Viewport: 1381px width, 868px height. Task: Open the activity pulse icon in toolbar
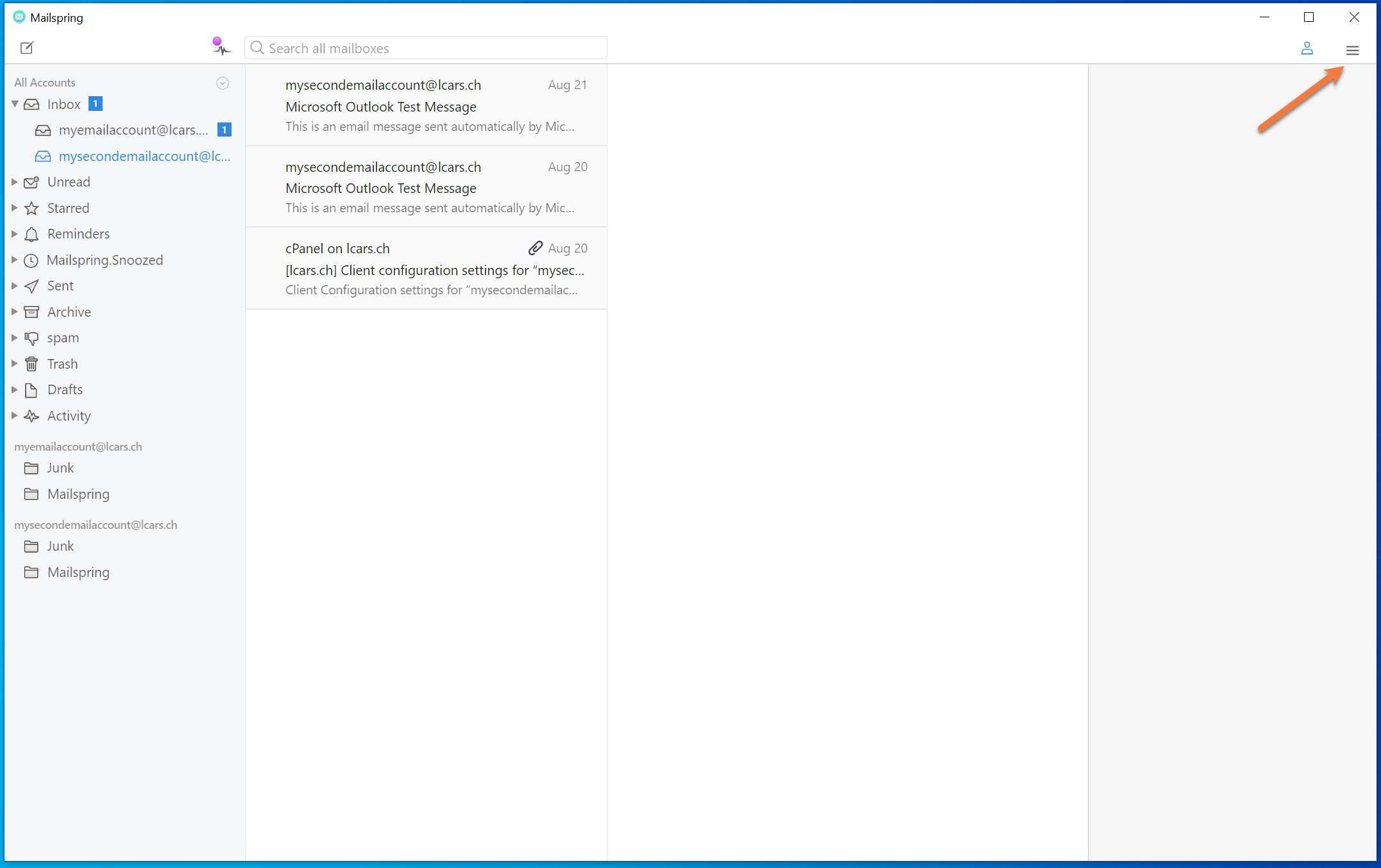coord(221,47)
